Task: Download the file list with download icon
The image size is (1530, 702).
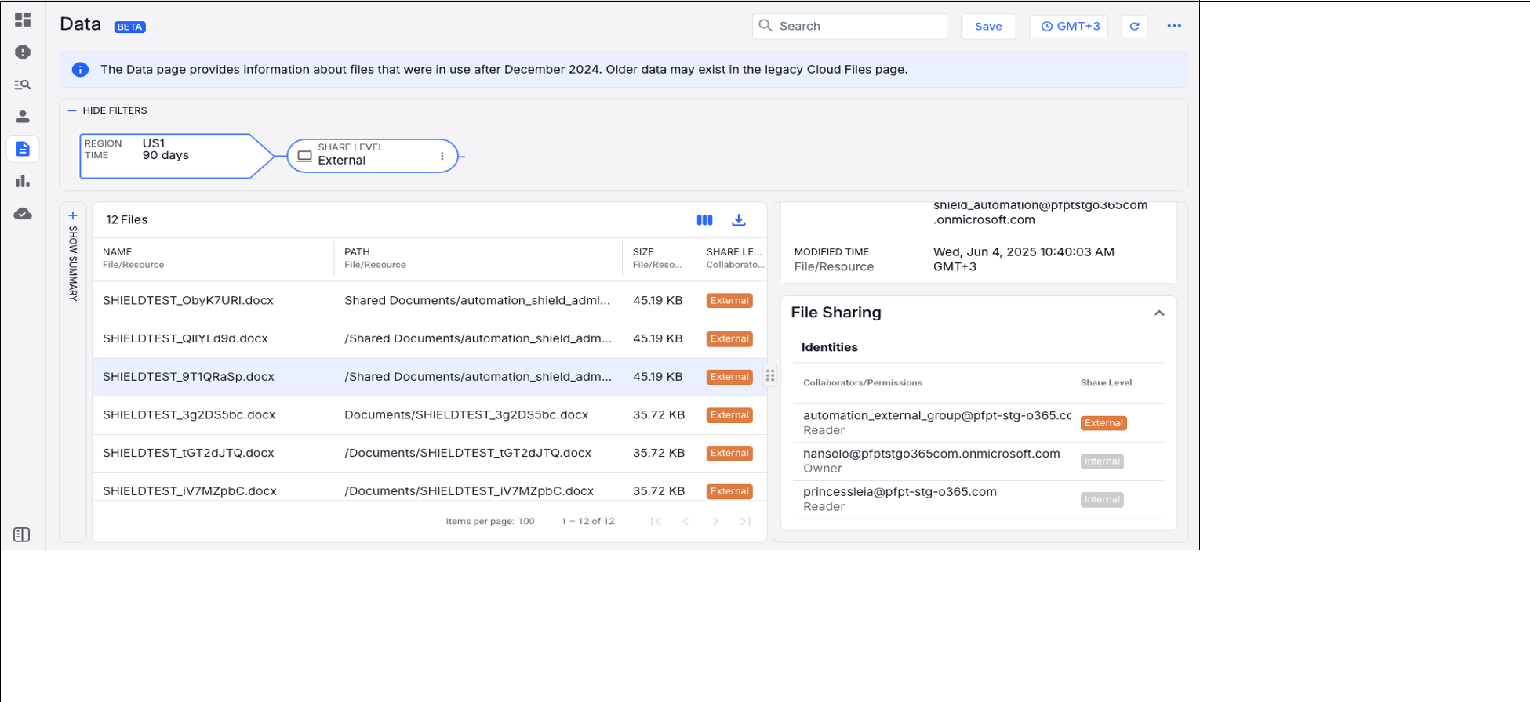Action: pos(739,220)
